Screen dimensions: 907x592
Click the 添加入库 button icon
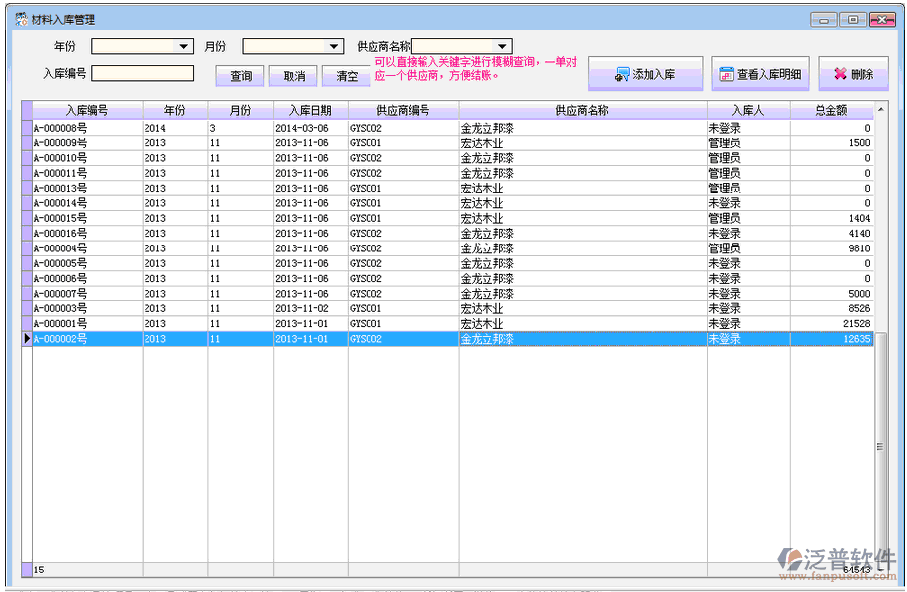pos(623,75)
